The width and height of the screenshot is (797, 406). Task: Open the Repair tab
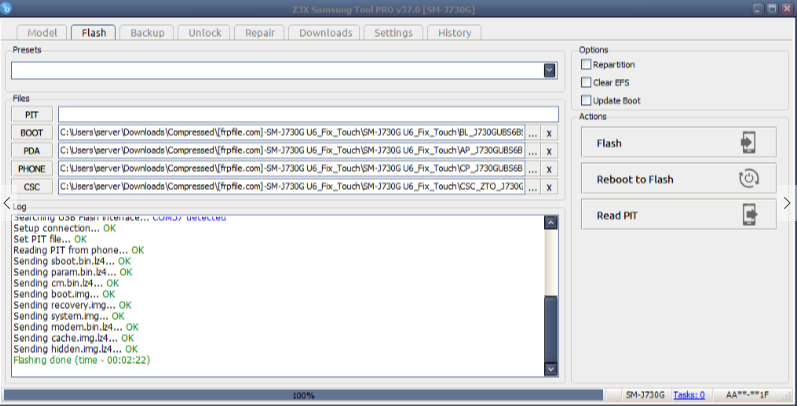260,33
